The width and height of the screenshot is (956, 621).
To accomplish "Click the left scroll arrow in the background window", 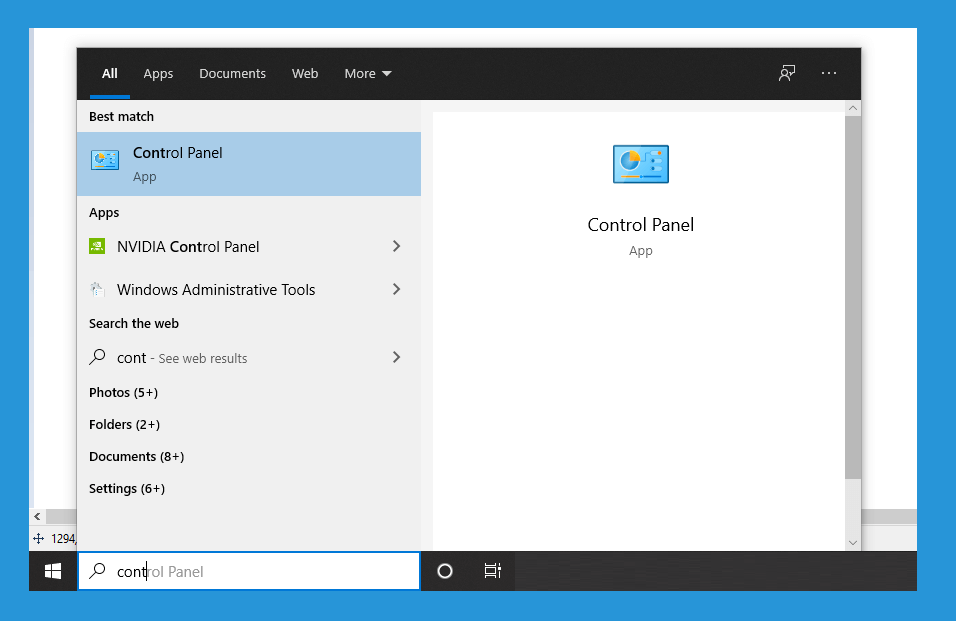I will 37,517.
